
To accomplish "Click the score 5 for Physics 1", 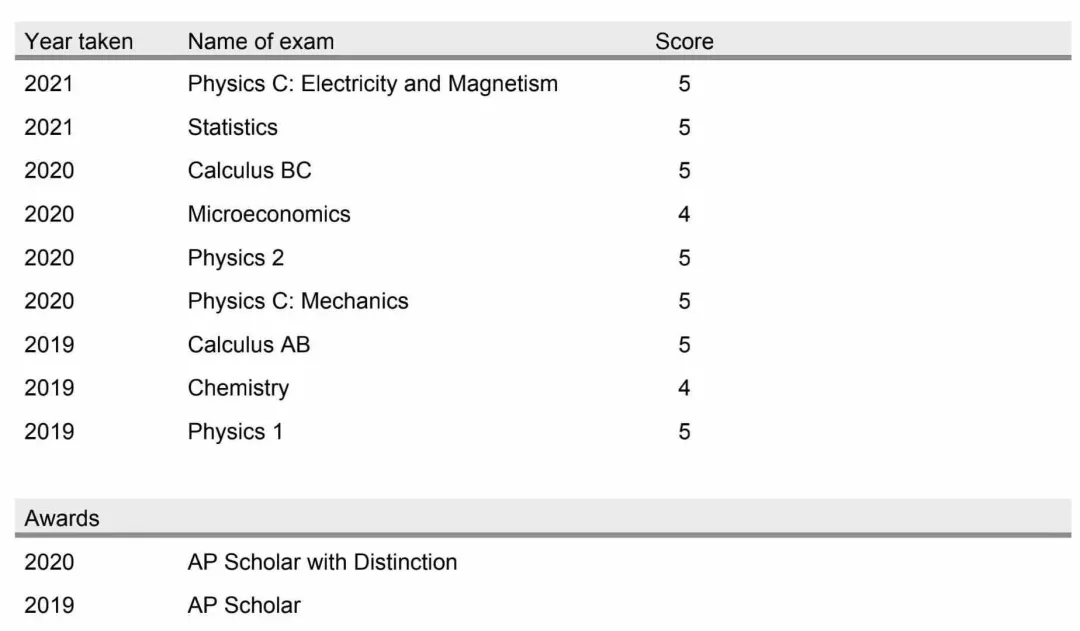I will point(684,431).
